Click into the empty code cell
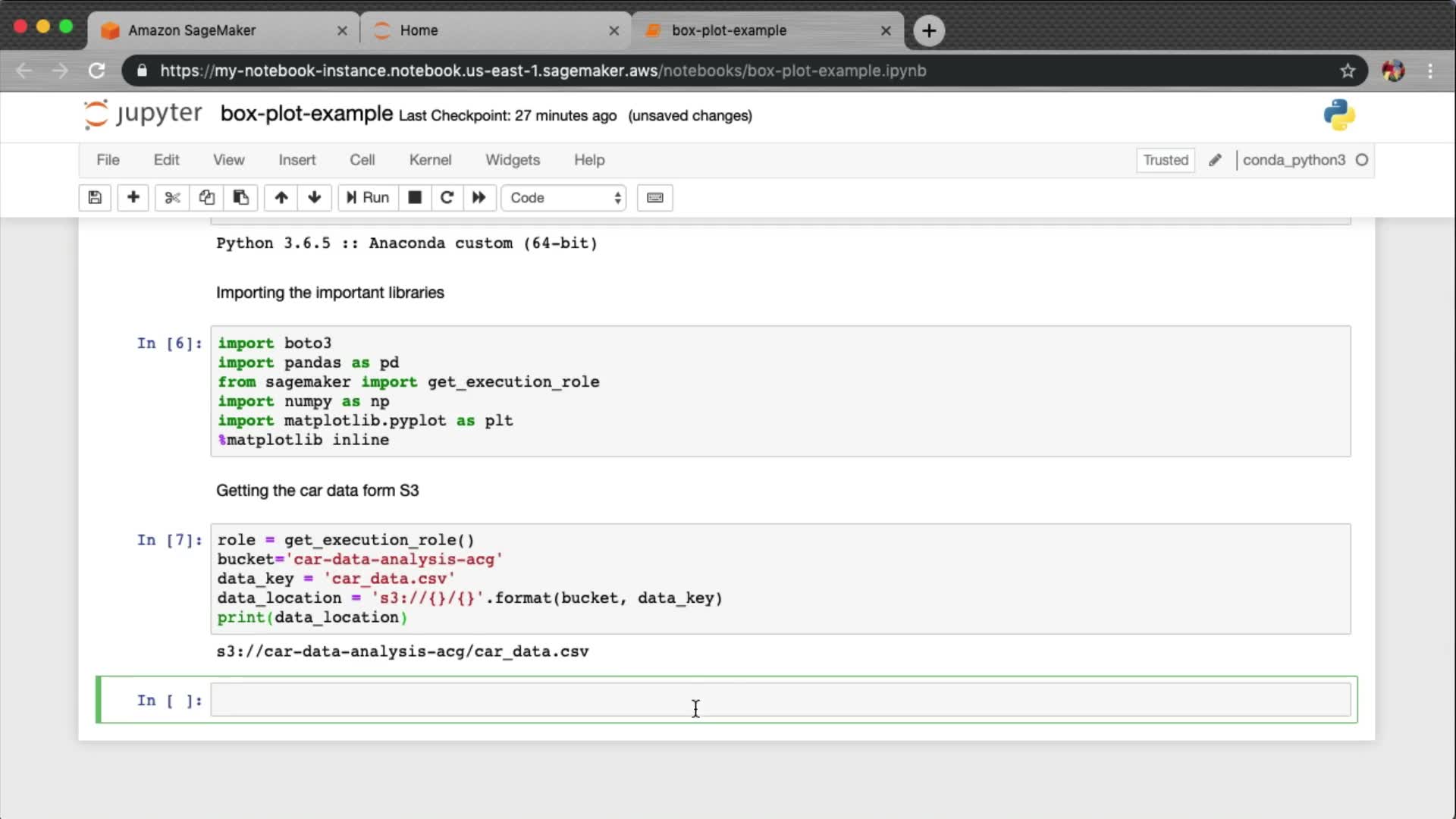The height and width of the screenshot is (819, 1456). [780, 700]
